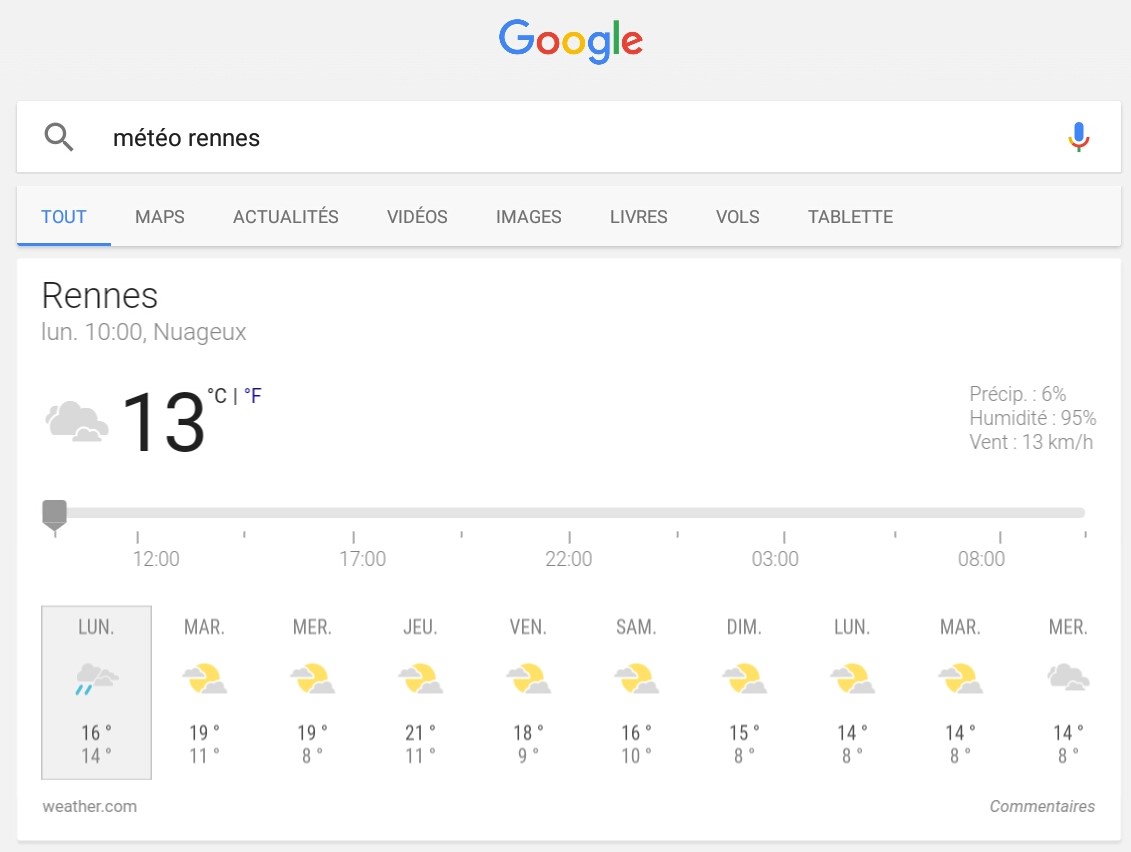Screen dimensions: 1131x852
Task: Select the rainy icon under LUN.
Action: [95, 677]
